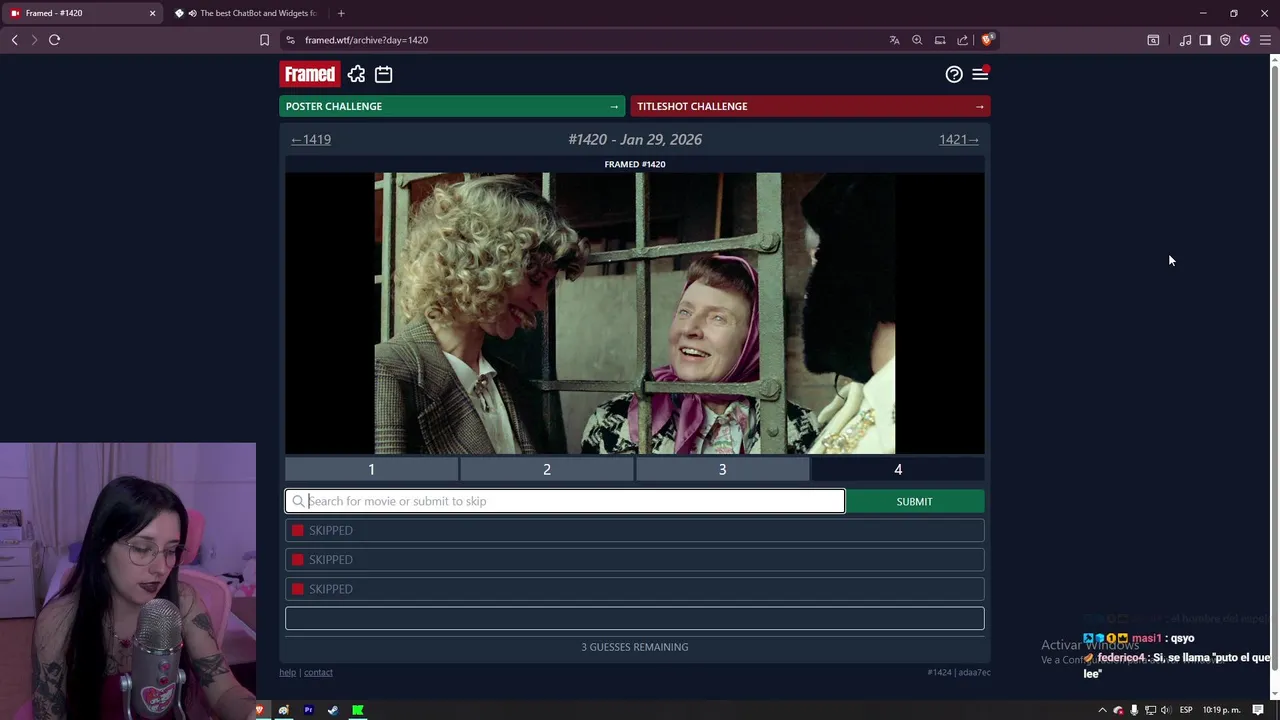
Task: Click the Framed logo
Action: click(310, 74)
